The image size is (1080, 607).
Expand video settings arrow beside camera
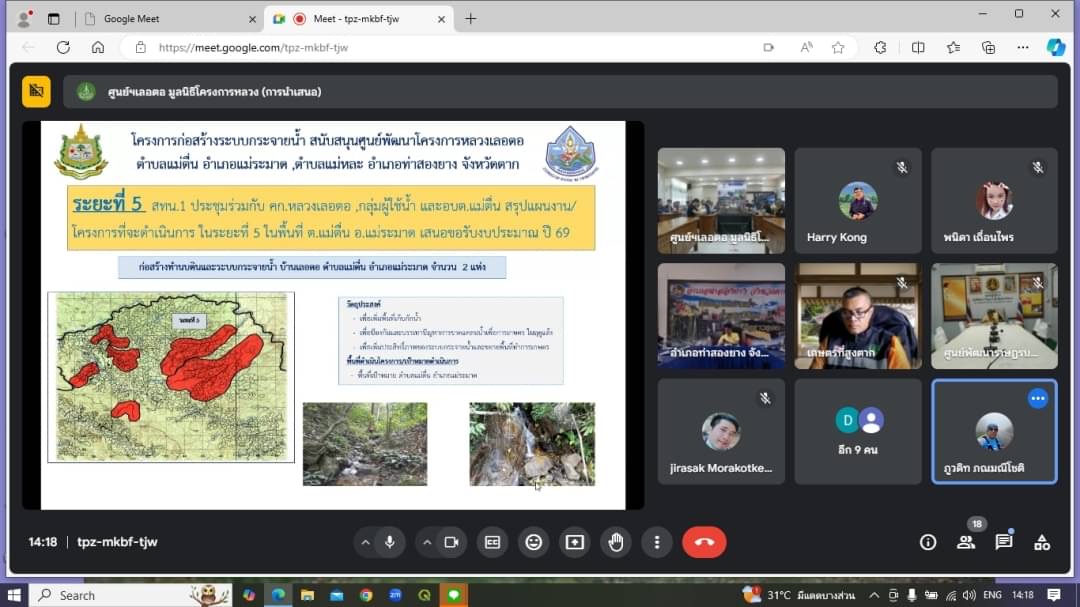427,542
